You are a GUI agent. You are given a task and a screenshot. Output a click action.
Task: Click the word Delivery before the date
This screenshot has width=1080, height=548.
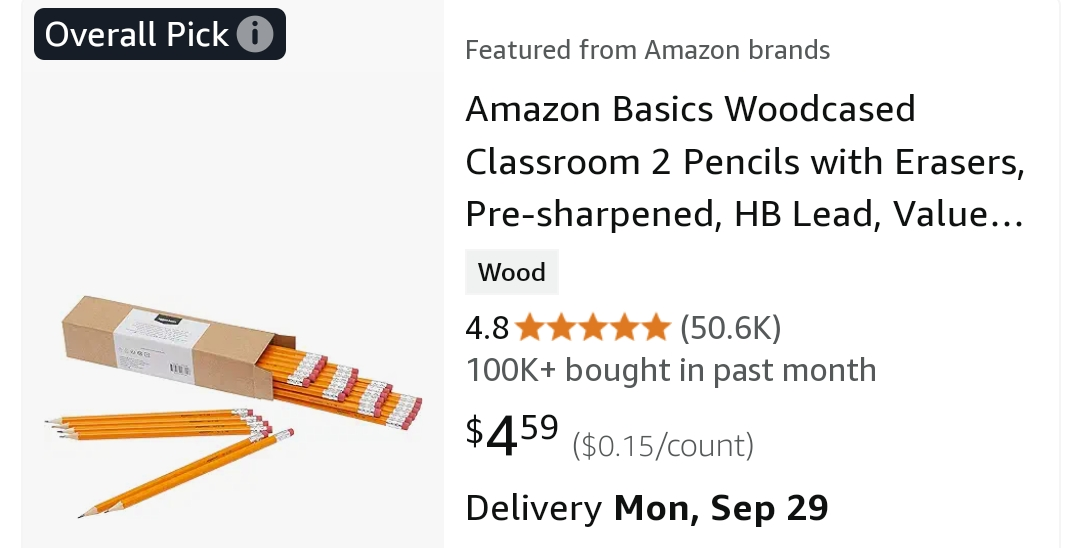[533, 508]
